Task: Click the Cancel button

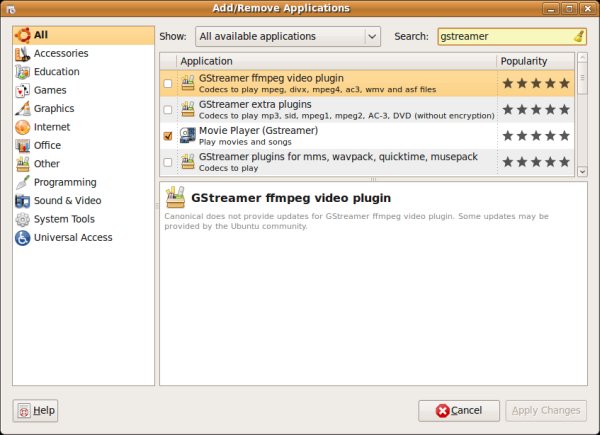Action: 459,411
